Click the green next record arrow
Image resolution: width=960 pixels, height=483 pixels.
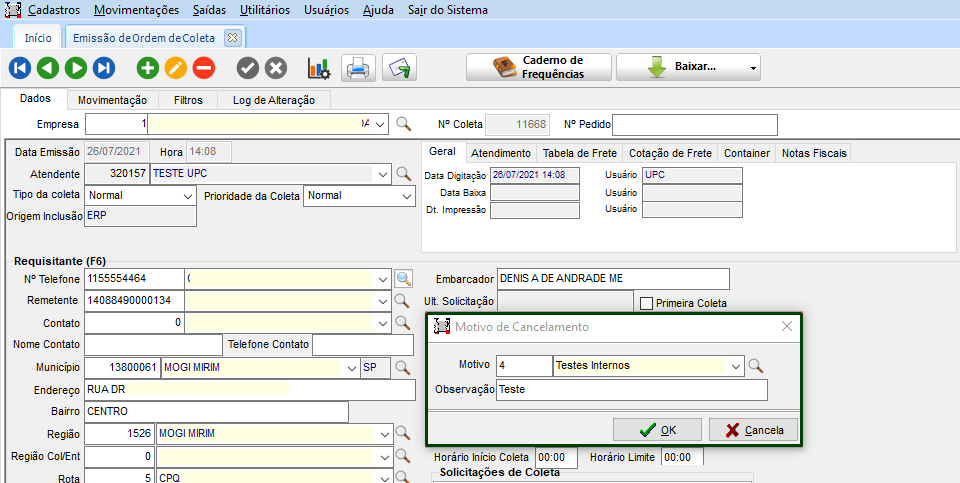click(76, 68)
